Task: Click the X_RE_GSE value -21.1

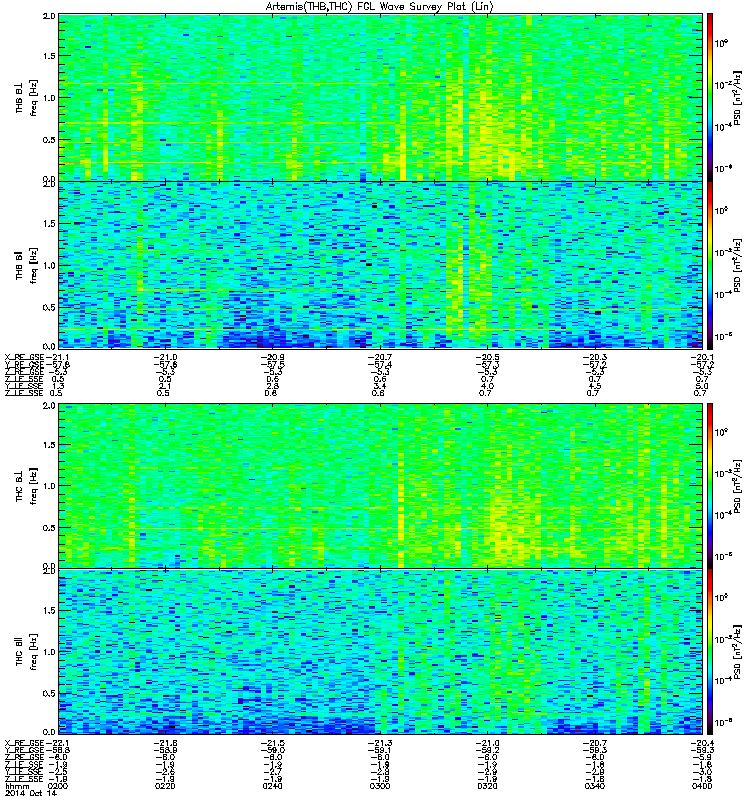Action: (x=57, y=357)
